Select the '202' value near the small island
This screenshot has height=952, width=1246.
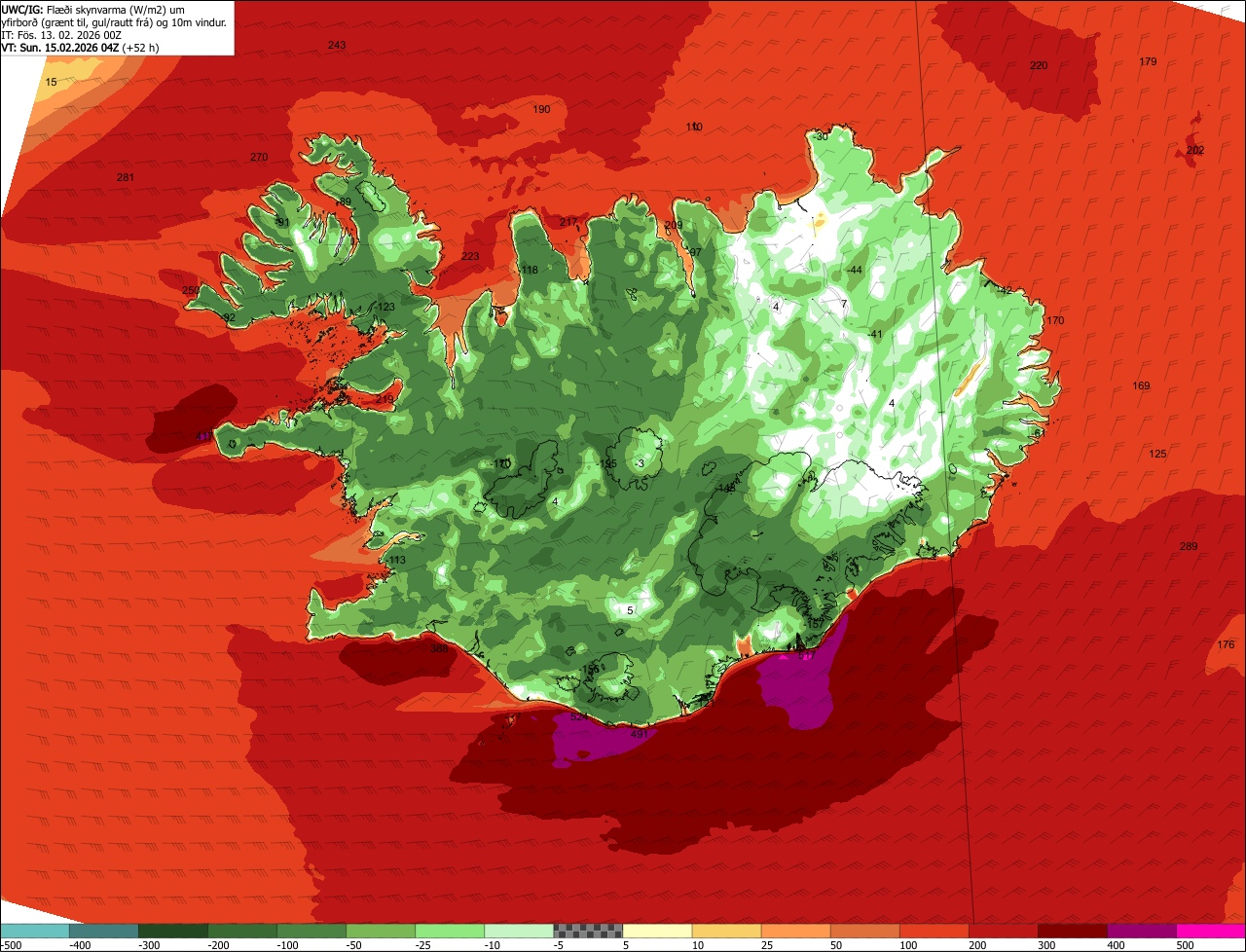(1195, 150)
